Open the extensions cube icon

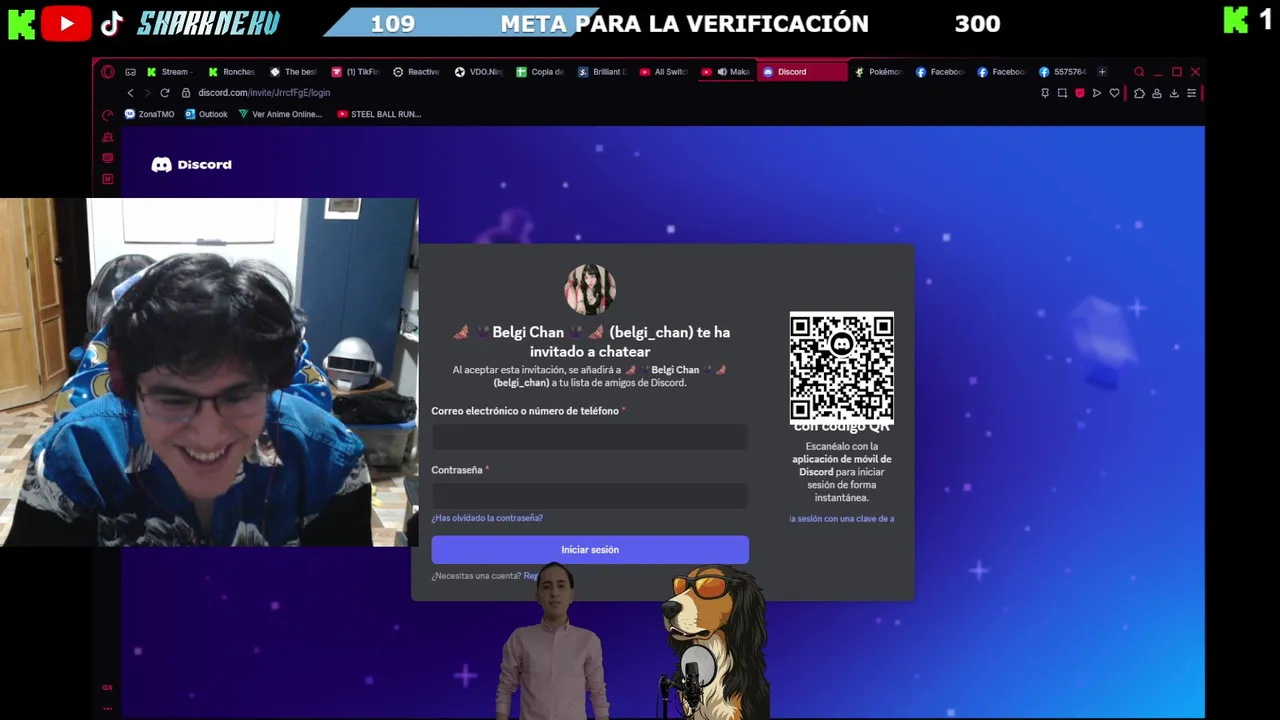[1139, 93]
